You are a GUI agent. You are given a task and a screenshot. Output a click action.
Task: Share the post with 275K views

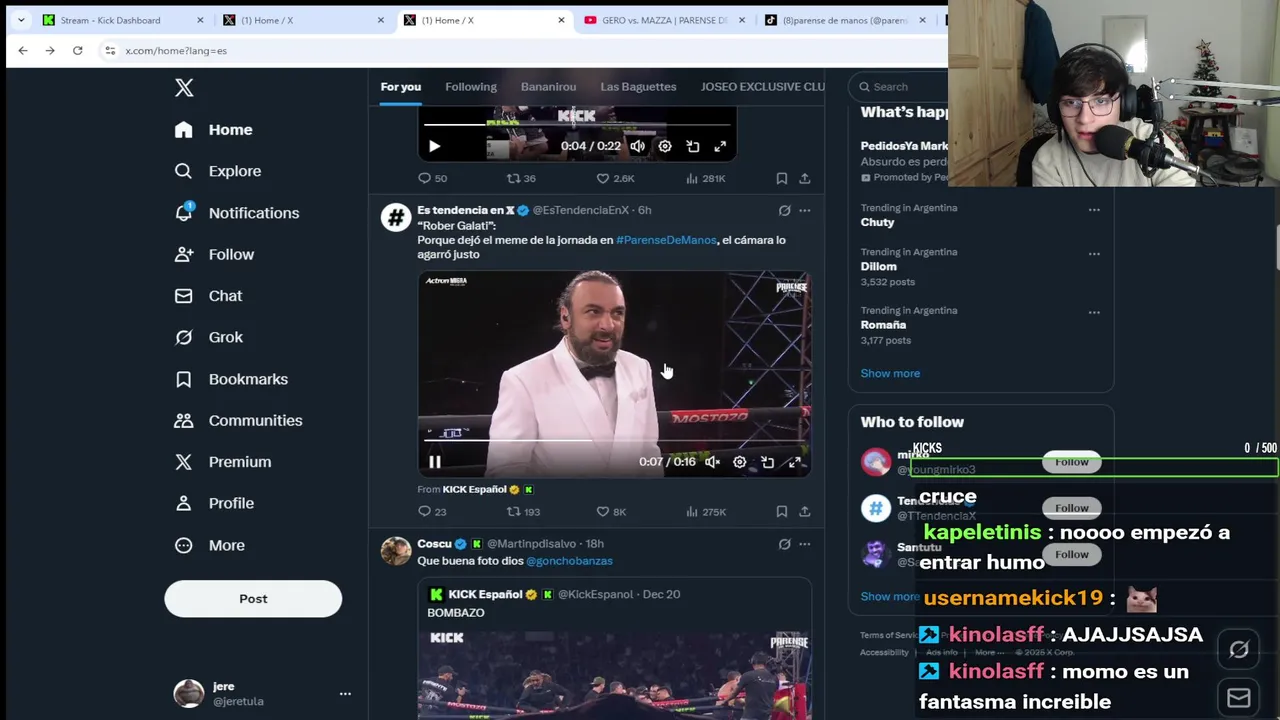(805, 511)
